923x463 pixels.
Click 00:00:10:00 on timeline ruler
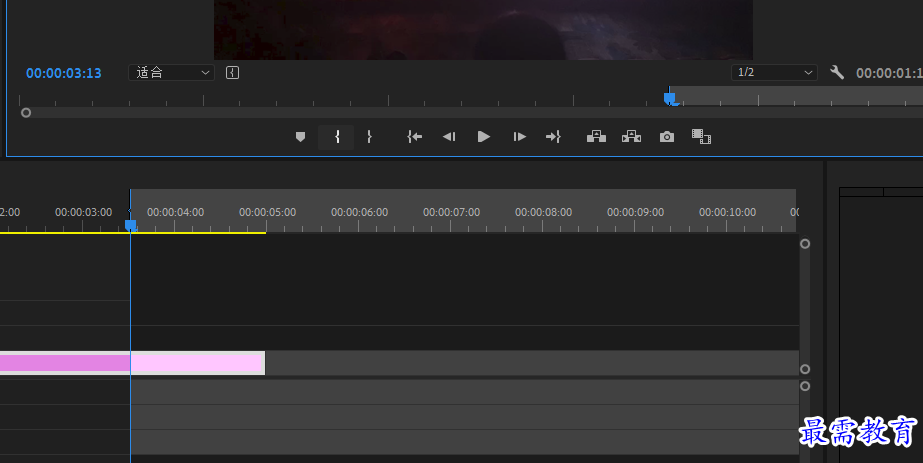tap(728, 212)
